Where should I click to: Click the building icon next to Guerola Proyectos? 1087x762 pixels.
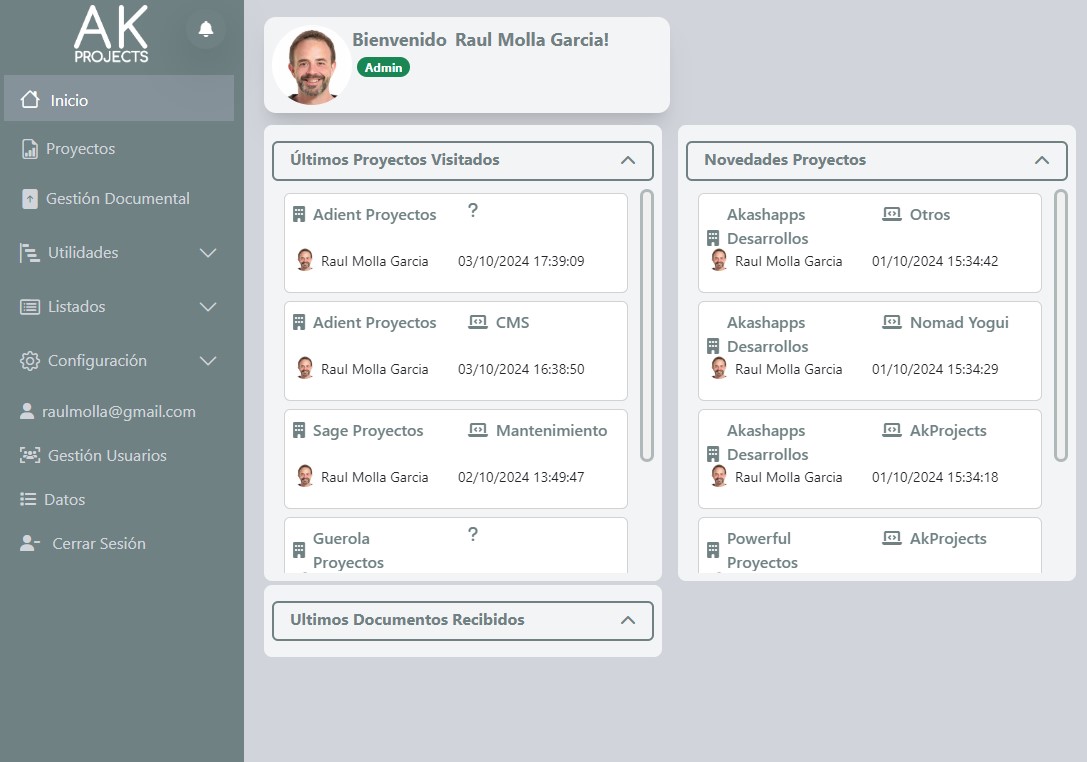[x=299, y=551]
